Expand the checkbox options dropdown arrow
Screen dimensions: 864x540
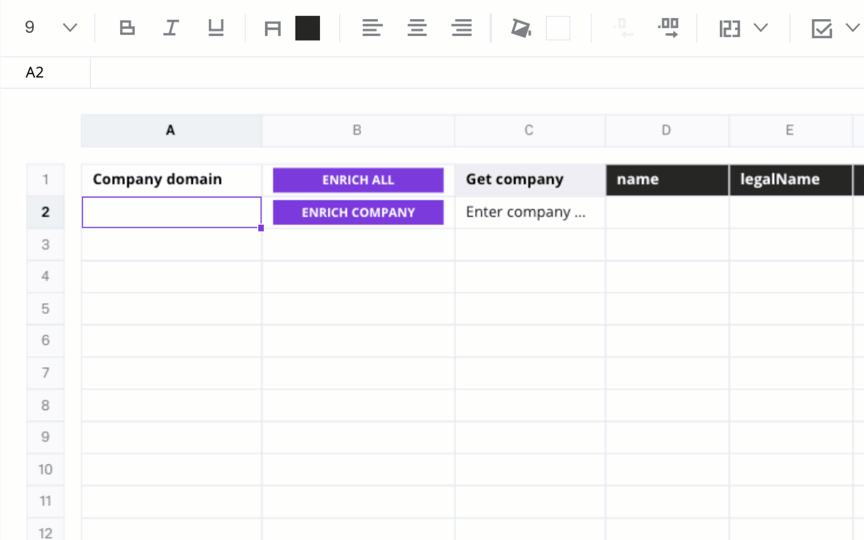(x=852, y=28)
